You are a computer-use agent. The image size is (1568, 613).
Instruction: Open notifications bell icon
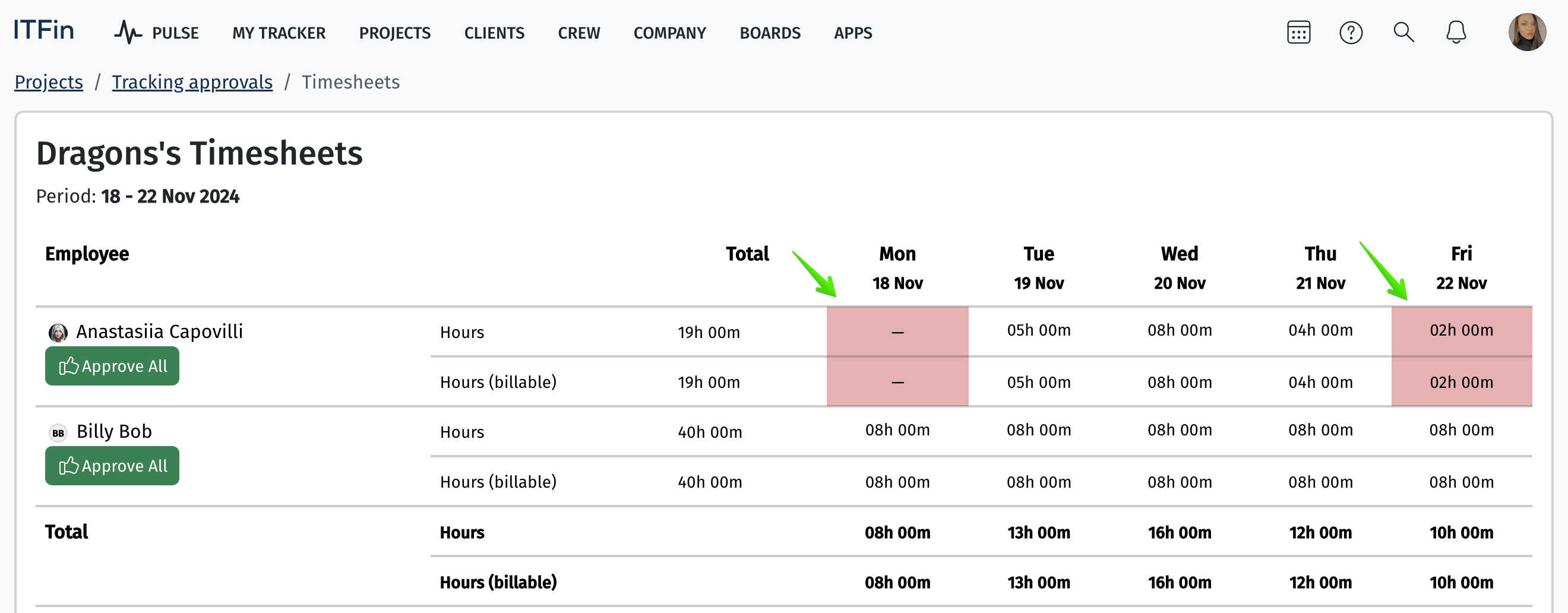[1456, 32]
